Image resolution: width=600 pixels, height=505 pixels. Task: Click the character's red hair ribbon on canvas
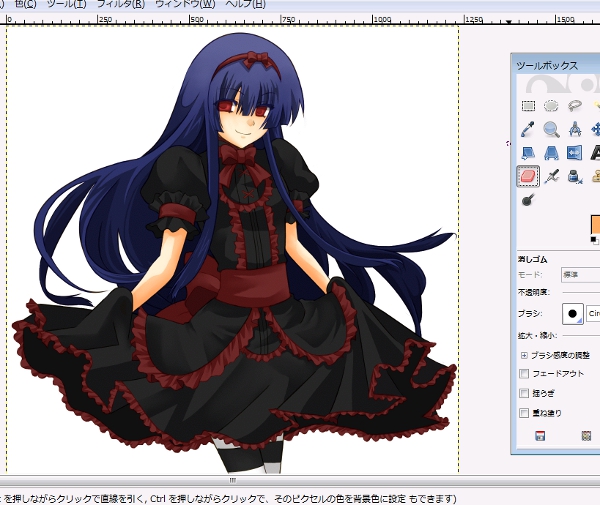pos(260,58)
